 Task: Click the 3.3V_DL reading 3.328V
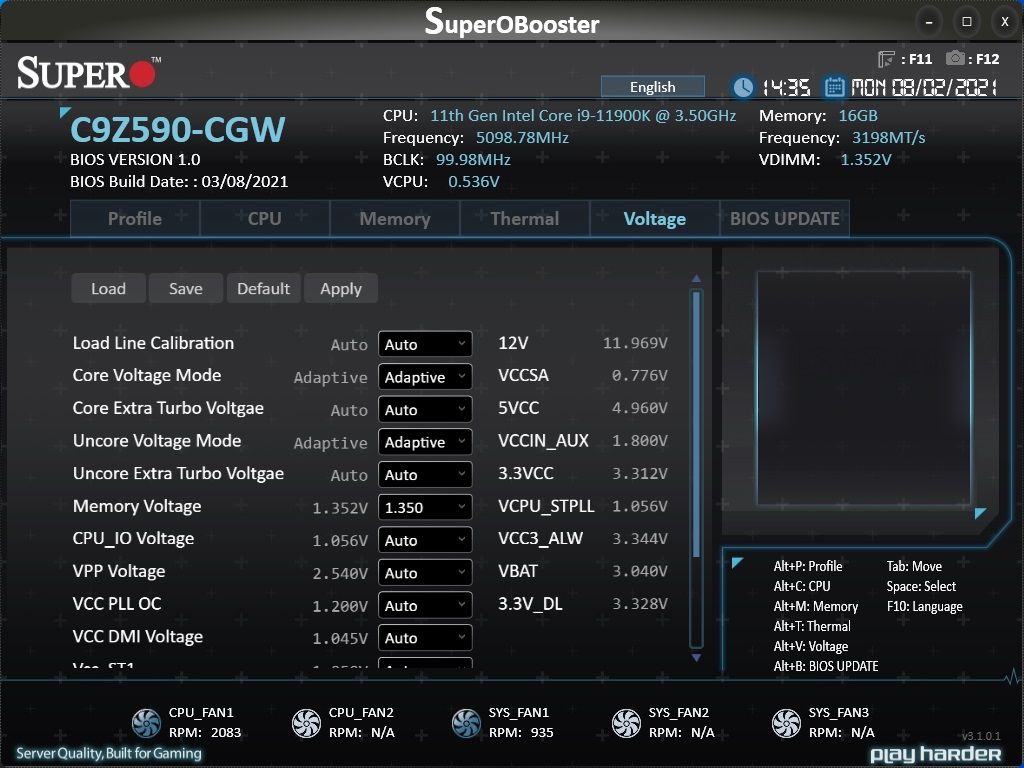pyautogui.click(x=639, y=605)
